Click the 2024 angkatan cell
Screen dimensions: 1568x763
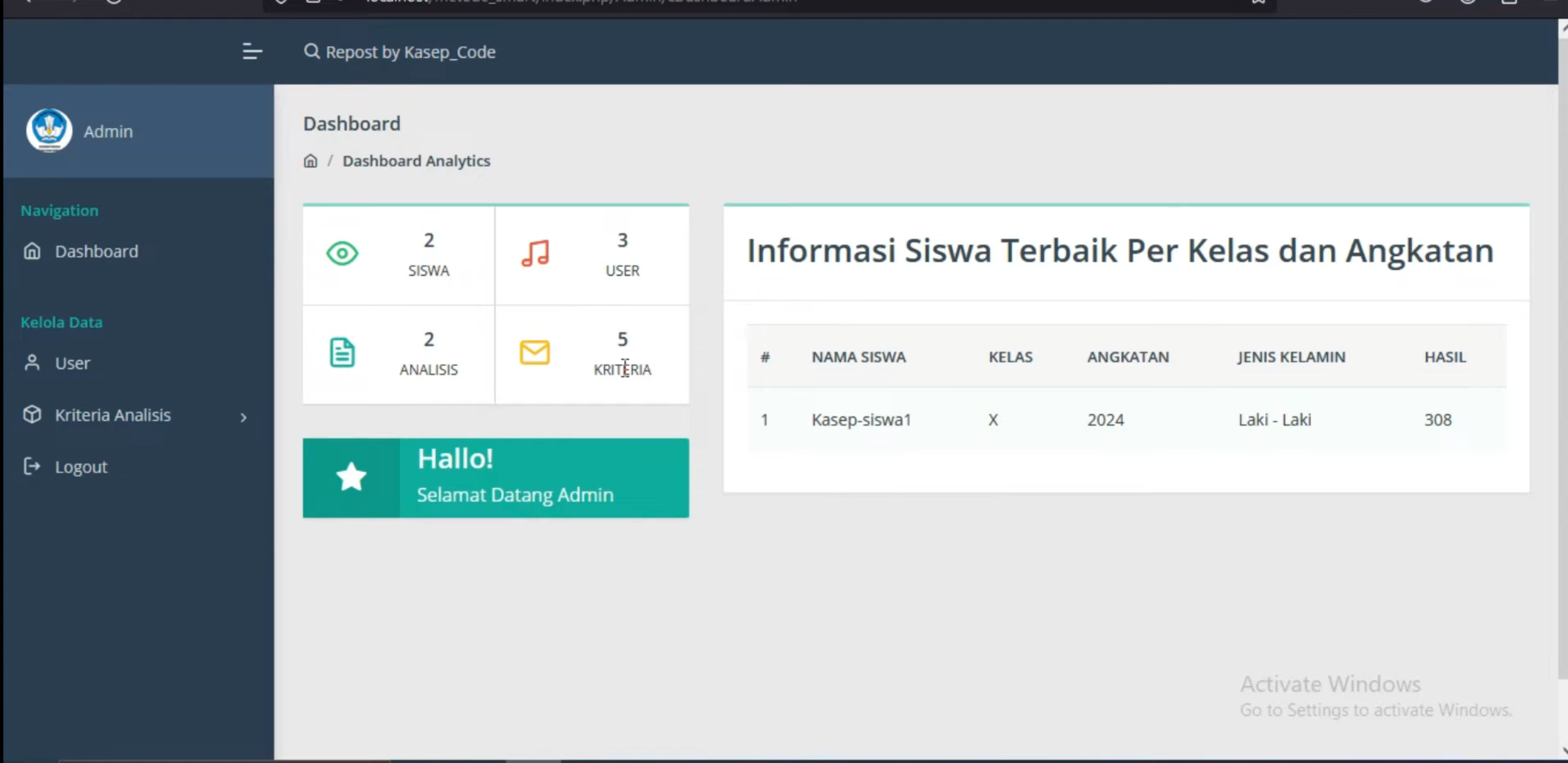[x=1106, y=420]
